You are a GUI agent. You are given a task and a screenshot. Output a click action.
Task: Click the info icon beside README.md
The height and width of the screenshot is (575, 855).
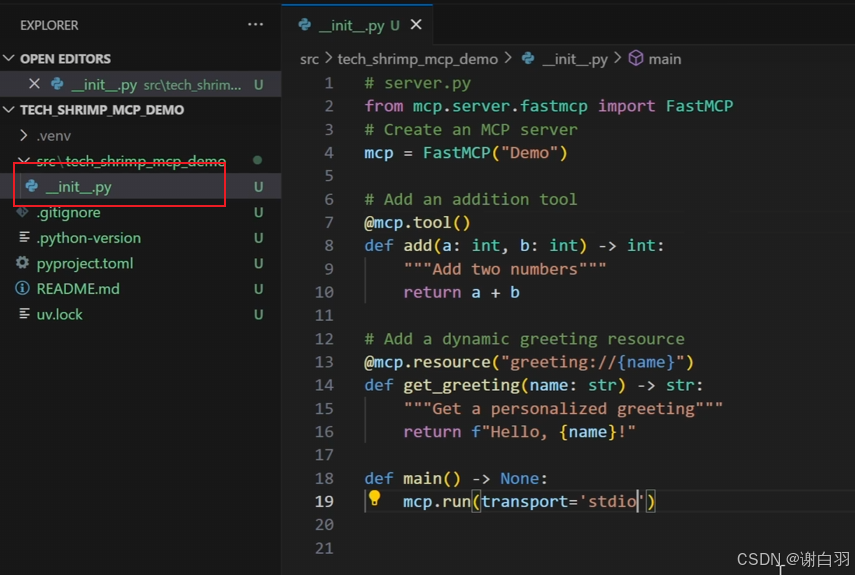tap(22, 288)
